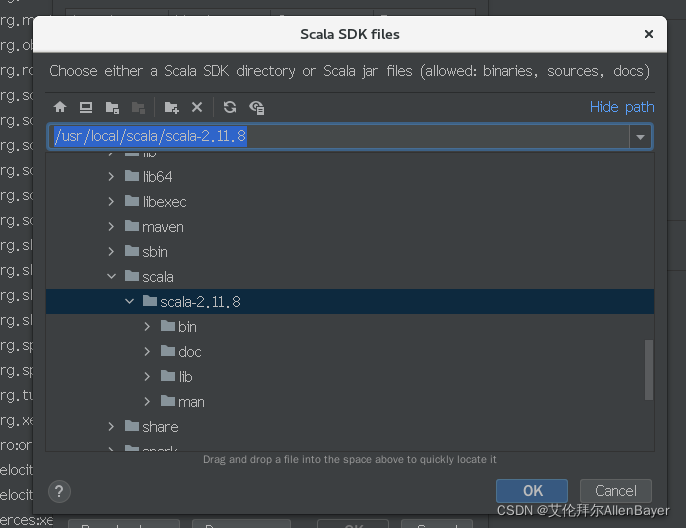The image size is (686, 528).
Task: Expand the man folder
Action: (147, 402)
